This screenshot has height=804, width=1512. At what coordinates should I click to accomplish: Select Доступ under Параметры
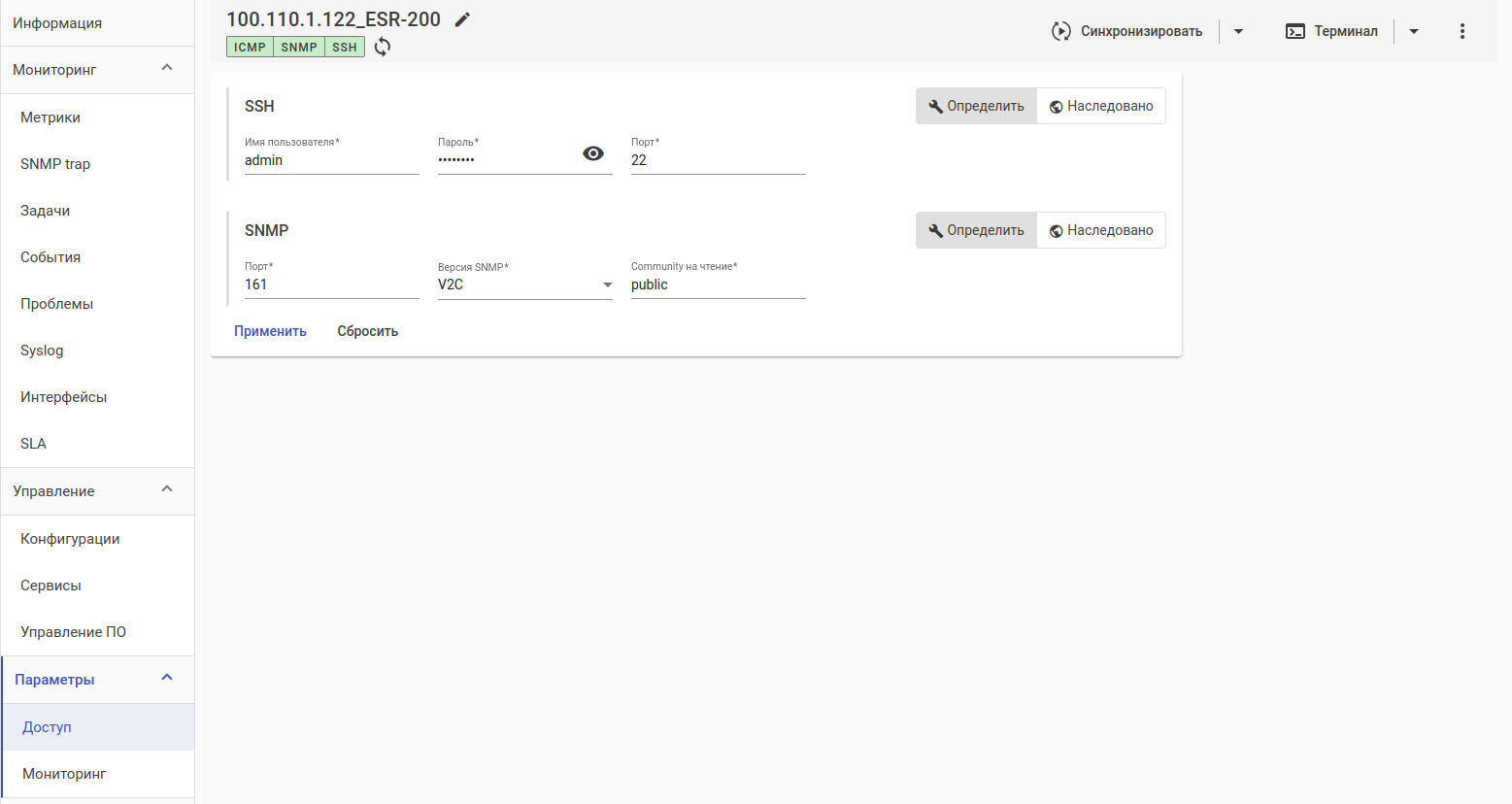98,727
